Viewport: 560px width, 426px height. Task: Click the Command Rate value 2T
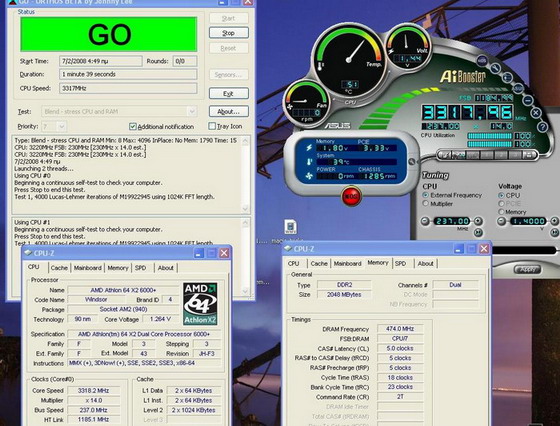click(x=400, y=396)
